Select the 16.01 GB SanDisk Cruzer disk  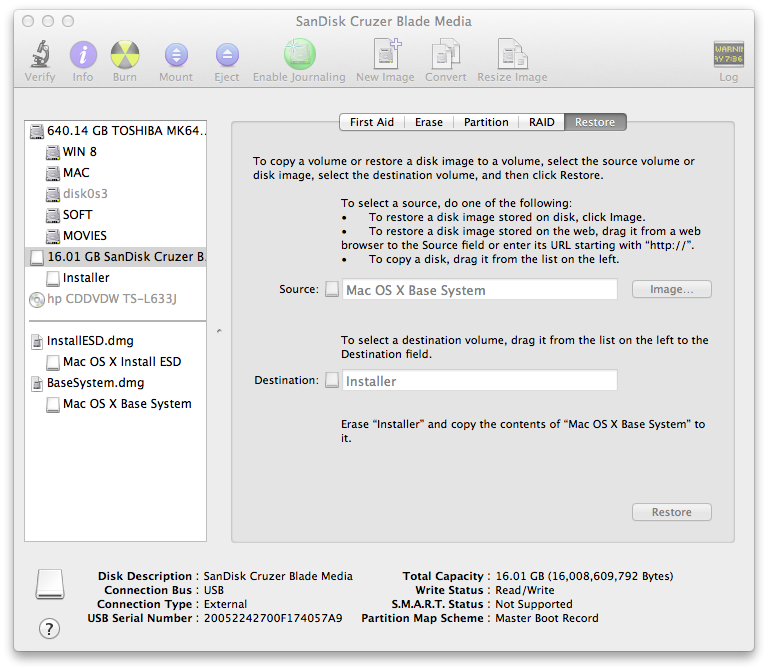[x=116, y=257]
